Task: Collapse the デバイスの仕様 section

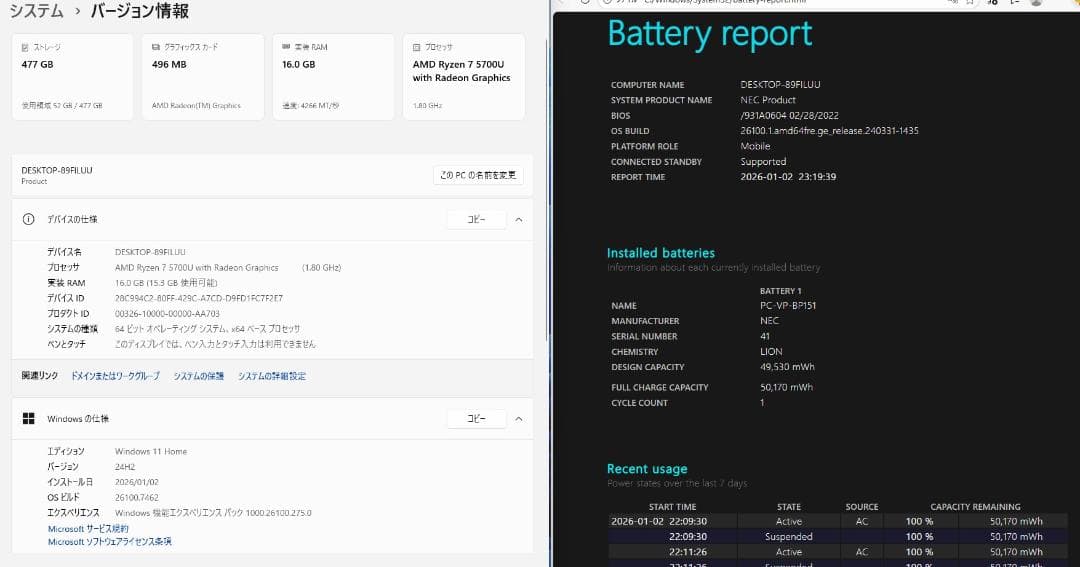Action: (x=518, y=219)
